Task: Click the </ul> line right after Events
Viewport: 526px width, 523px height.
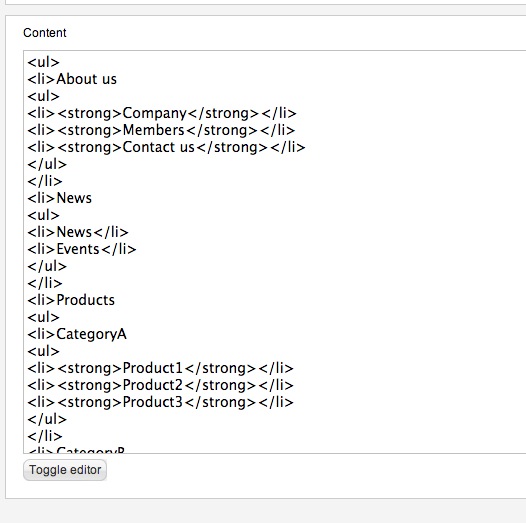Action: (x=47, y=266)
